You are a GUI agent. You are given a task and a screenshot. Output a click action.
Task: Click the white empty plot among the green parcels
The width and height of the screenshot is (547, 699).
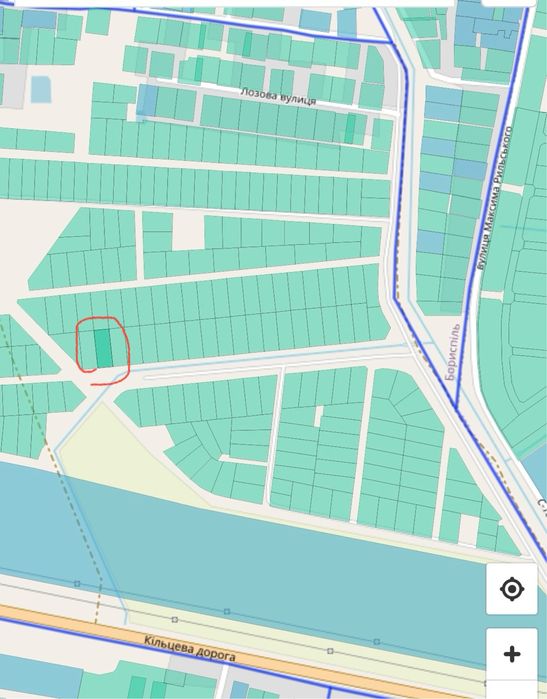pos(188,231)
